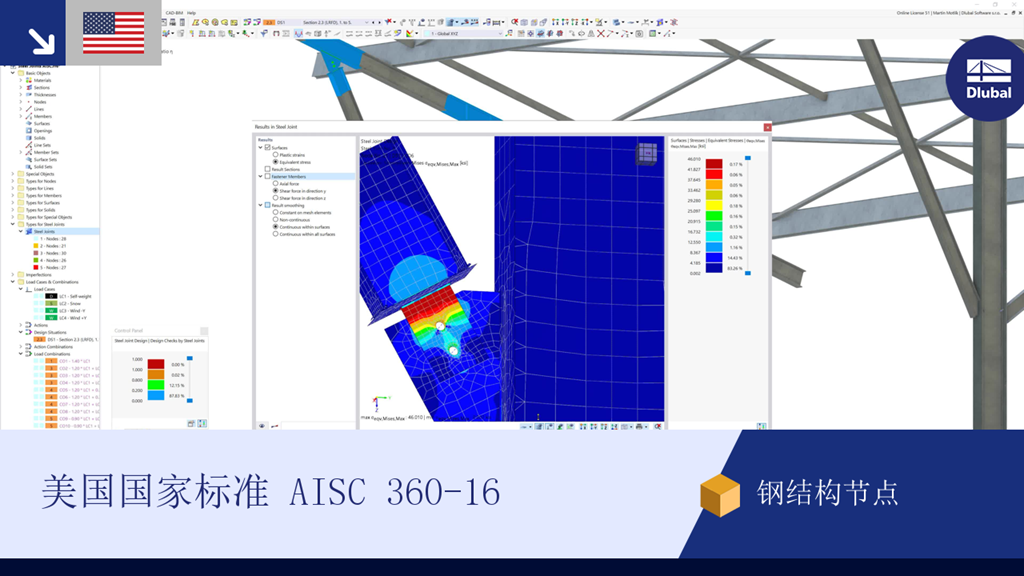Image resolution: width=1024 pixels, height=576 pixels.
Task: Click the legend settings icon below stress legend
Action: click(x=761, y=426)
